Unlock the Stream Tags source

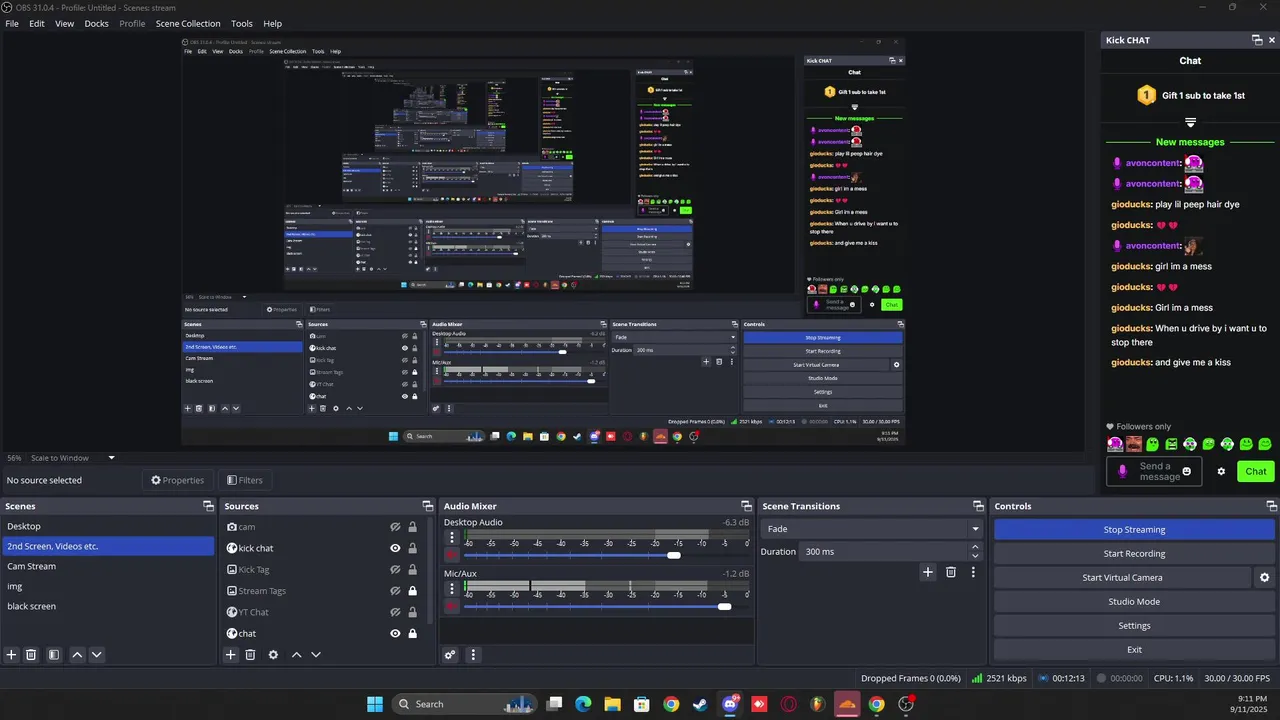pyautogui.click(x=412, y=591)
